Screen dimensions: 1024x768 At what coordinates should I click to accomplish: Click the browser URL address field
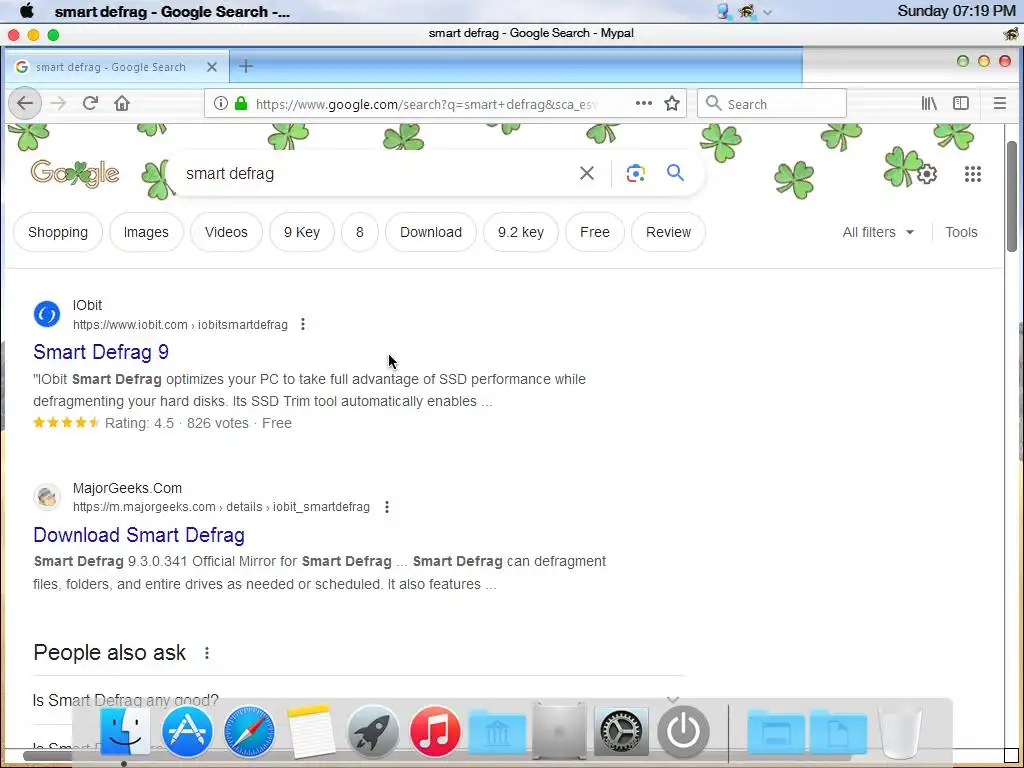pyautogui.click(x=426, y=104)
